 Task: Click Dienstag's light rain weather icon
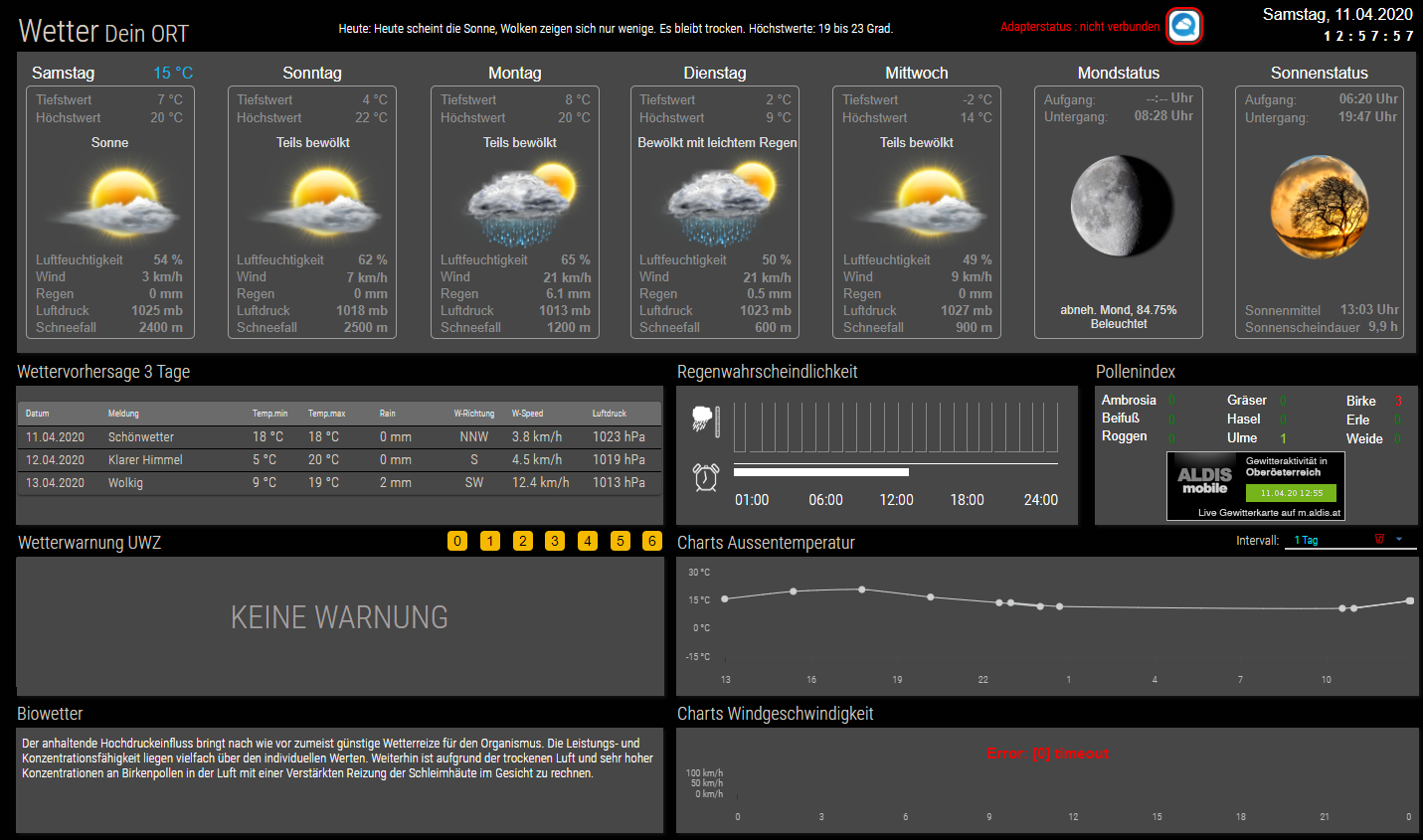point(723,205)
